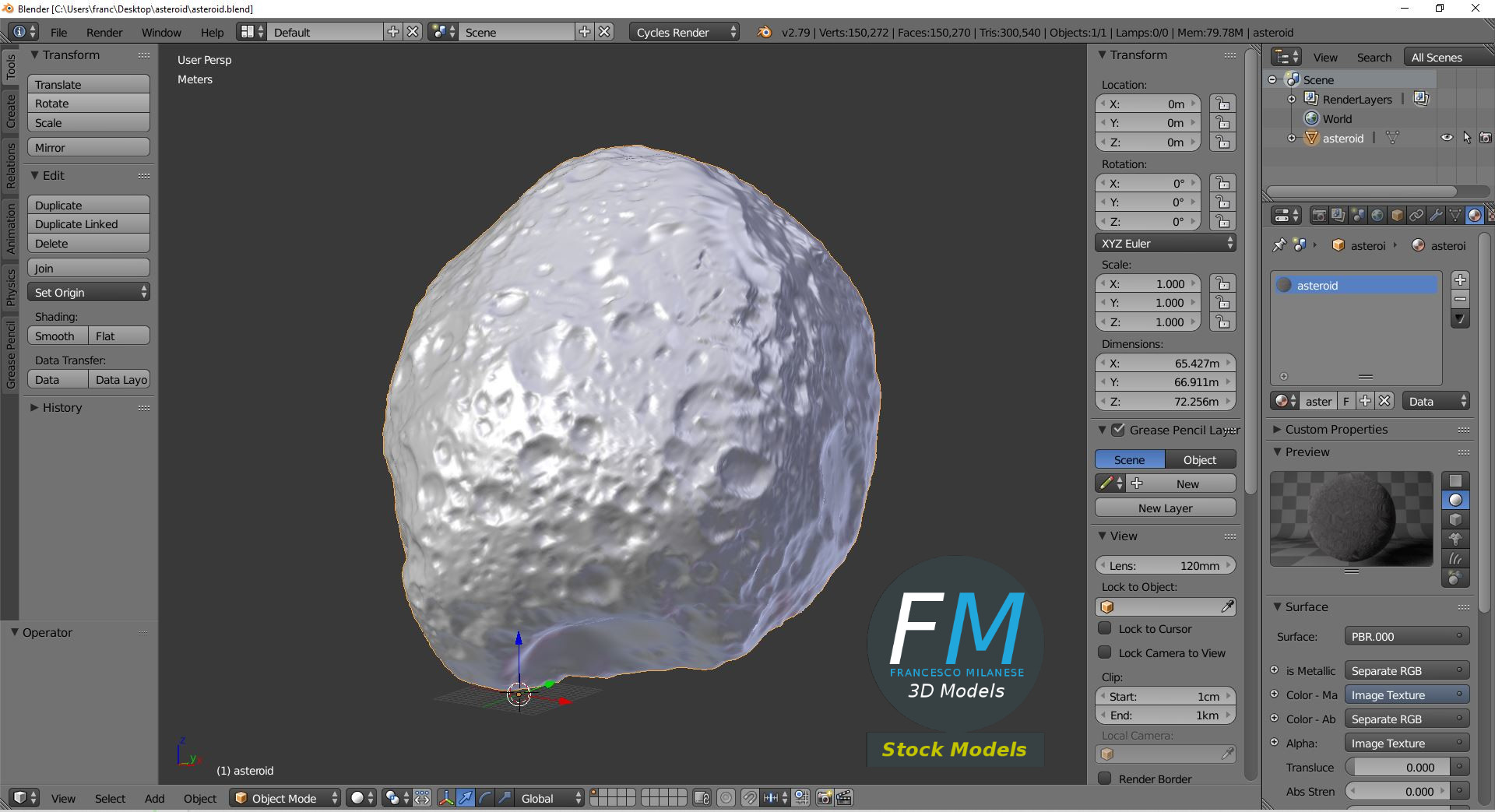The width and height of the screenshot is (1495, 812).
Task: Hide asteroid in viewport via eye icon
Action: 1447,138
